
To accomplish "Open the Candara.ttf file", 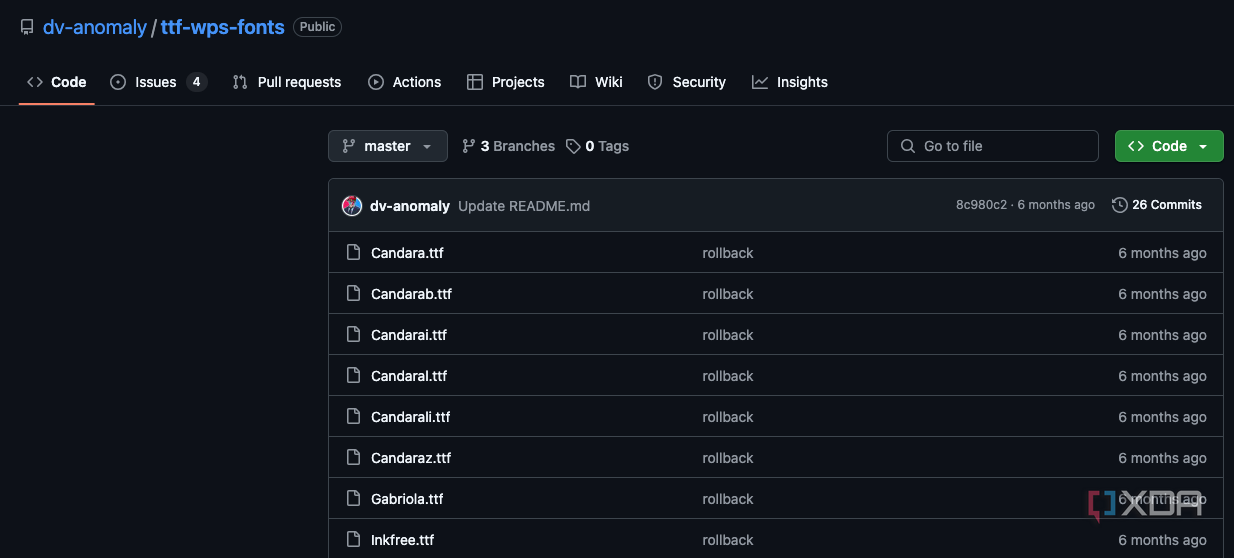I will (407, 253).
